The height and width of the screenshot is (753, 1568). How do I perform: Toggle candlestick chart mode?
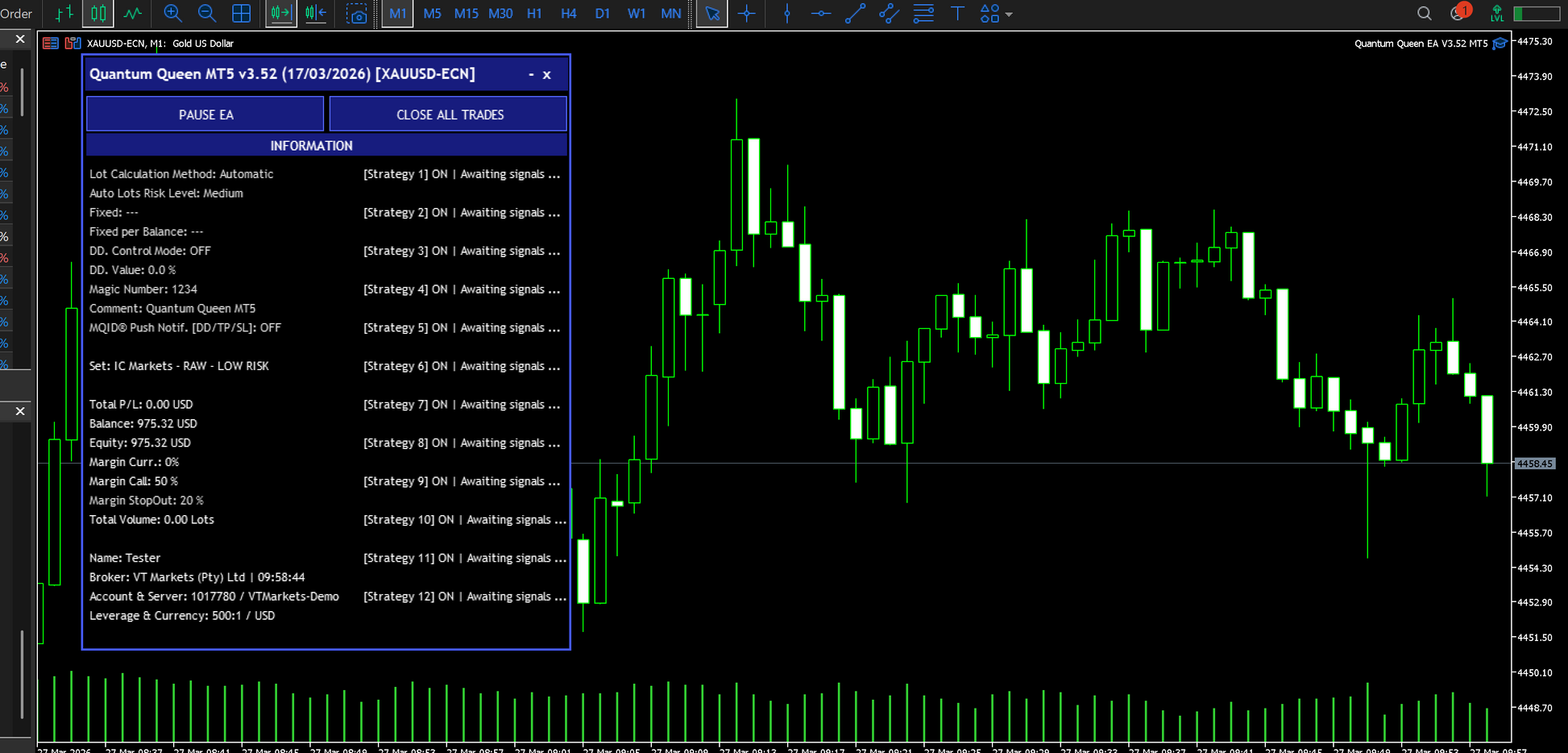98,14
